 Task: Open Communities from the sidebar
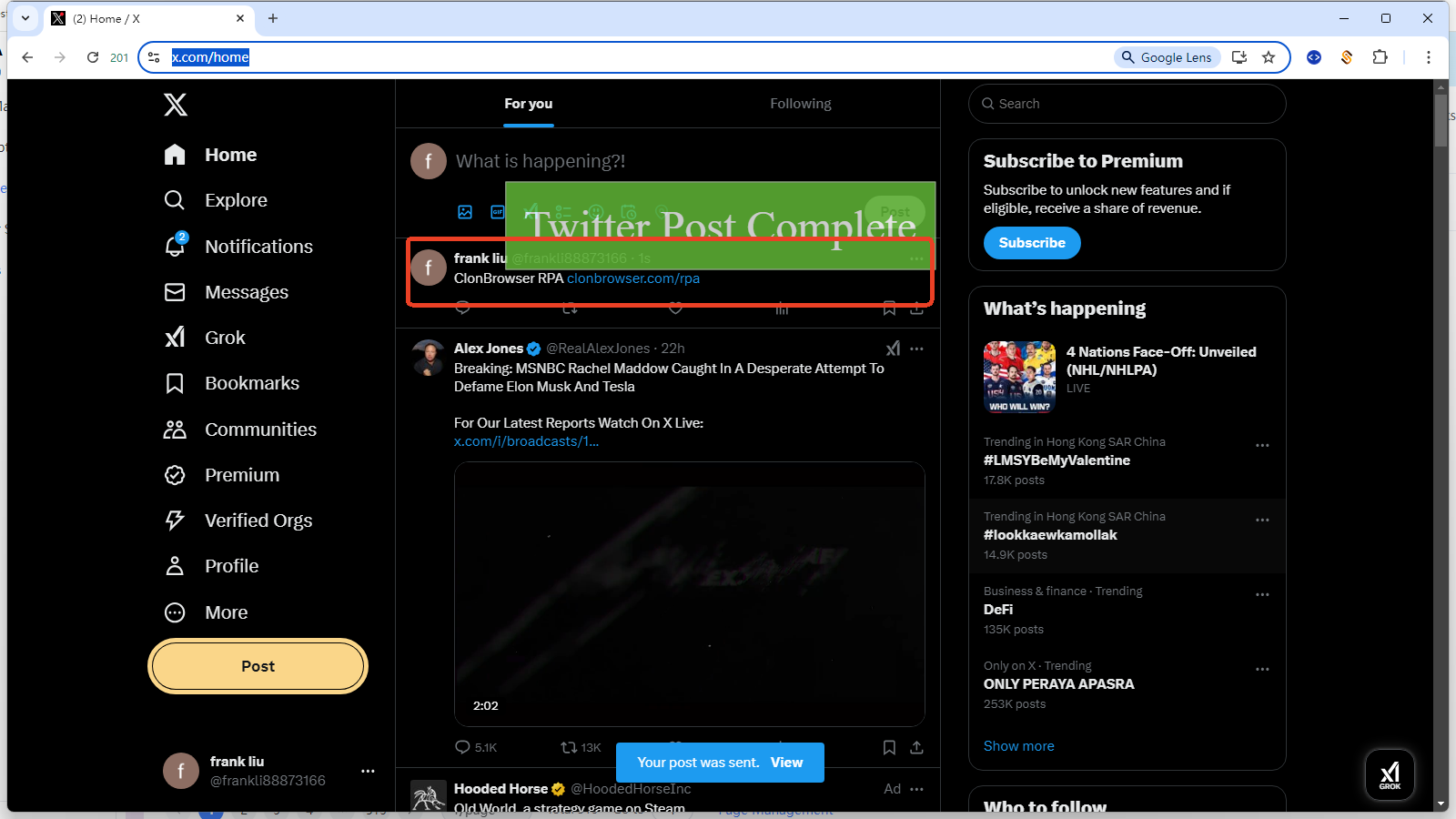[x=240, y=430]
